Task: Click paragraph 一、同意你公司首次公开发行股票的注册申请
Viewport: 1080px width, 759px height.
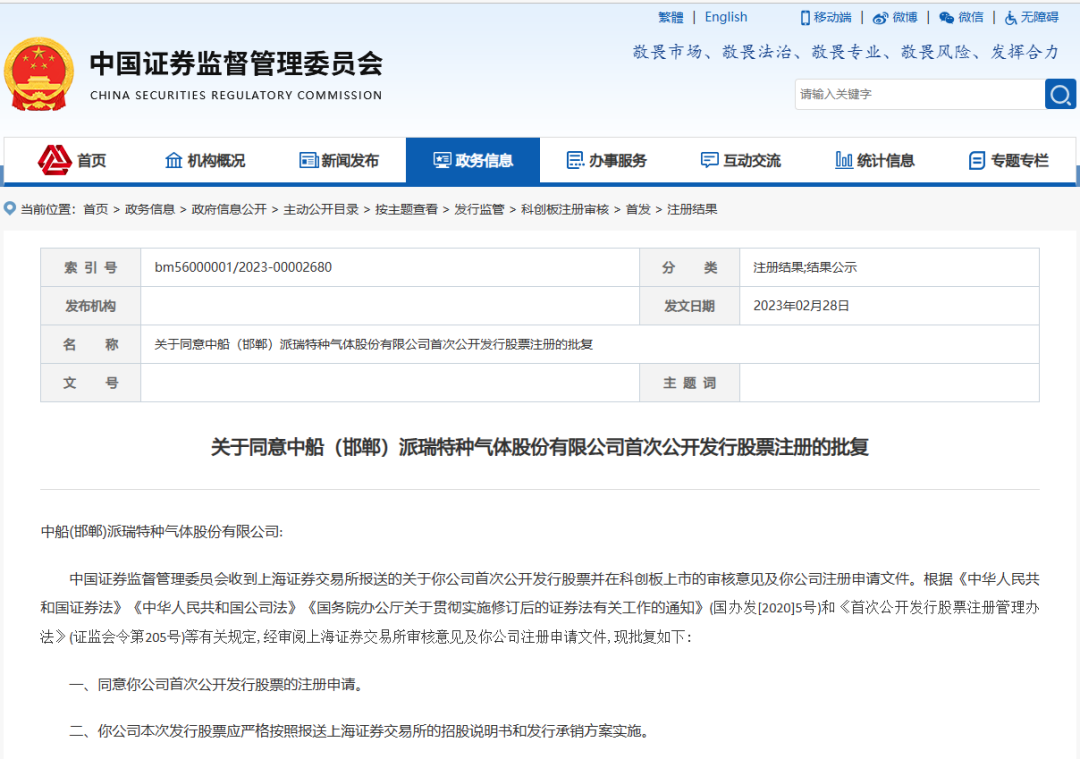Action: point(216,685)
